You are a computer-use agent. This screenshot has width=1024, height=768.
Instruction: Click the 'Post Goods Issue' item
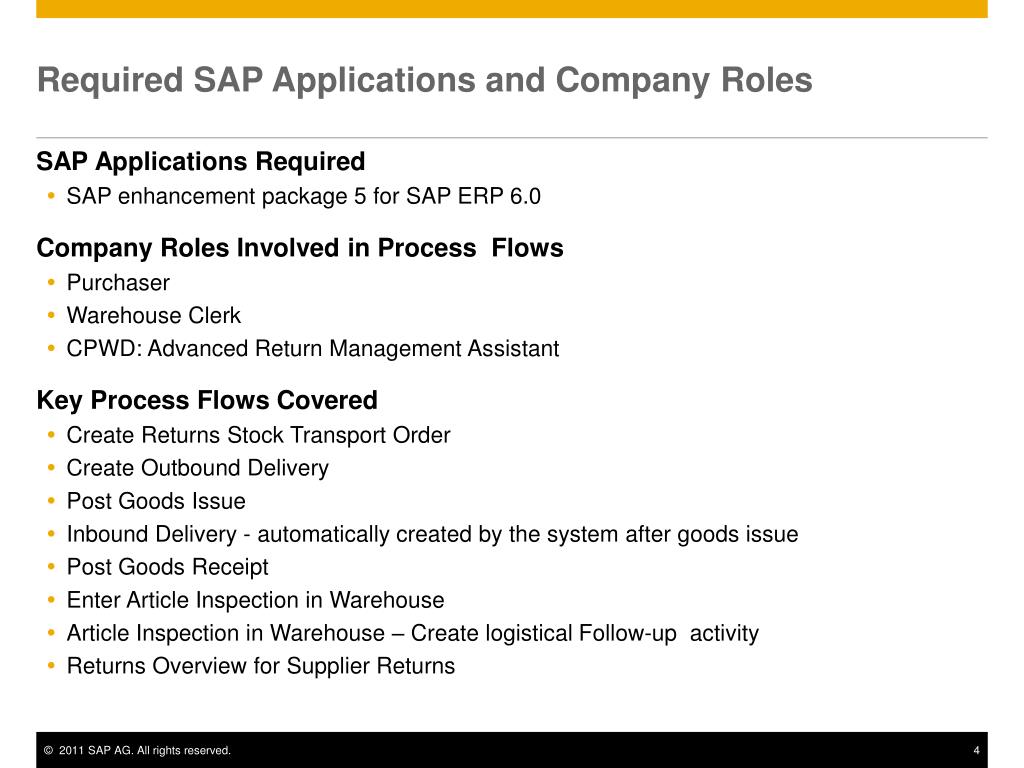tap(156, 501)
